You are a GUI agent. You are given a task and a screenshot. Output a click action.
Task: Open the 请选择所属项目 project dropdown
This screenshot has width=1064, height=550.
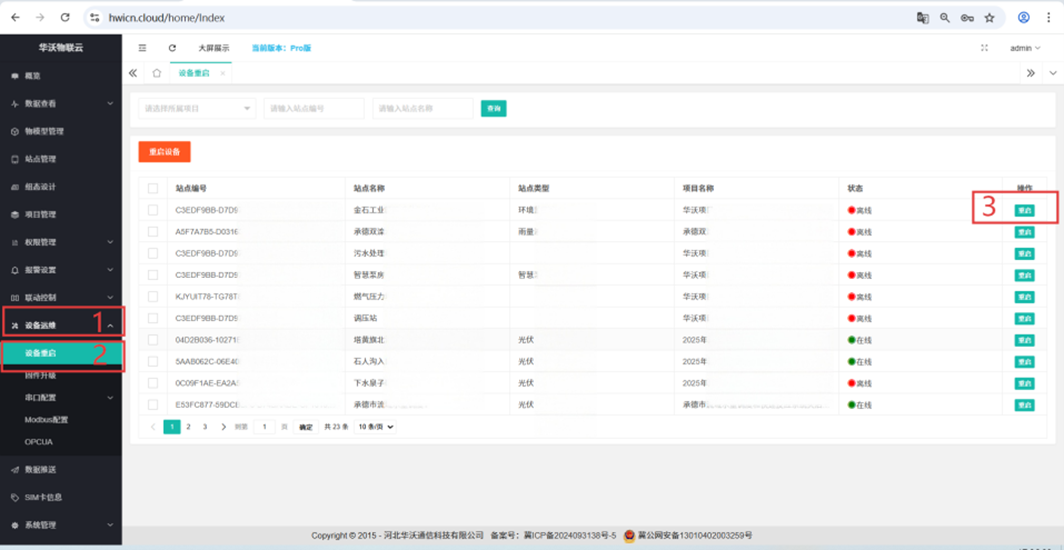(x=197, y=108)
